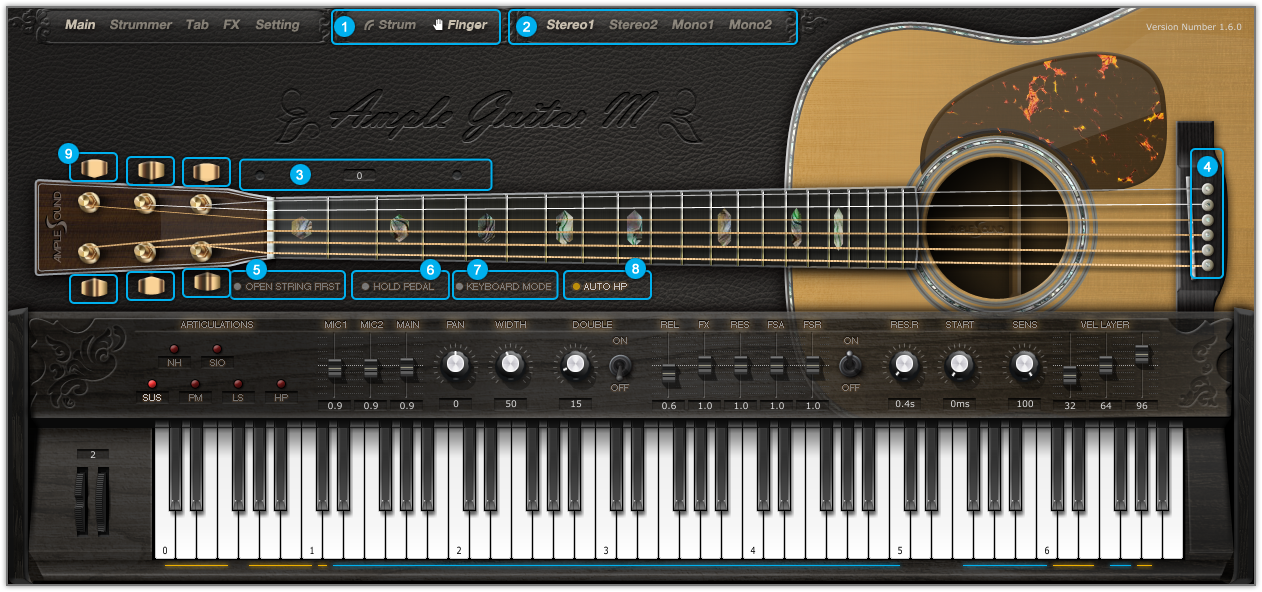Click the fourth bridge pin from top
The image size is (1262, 592).
click(1207, 235)
